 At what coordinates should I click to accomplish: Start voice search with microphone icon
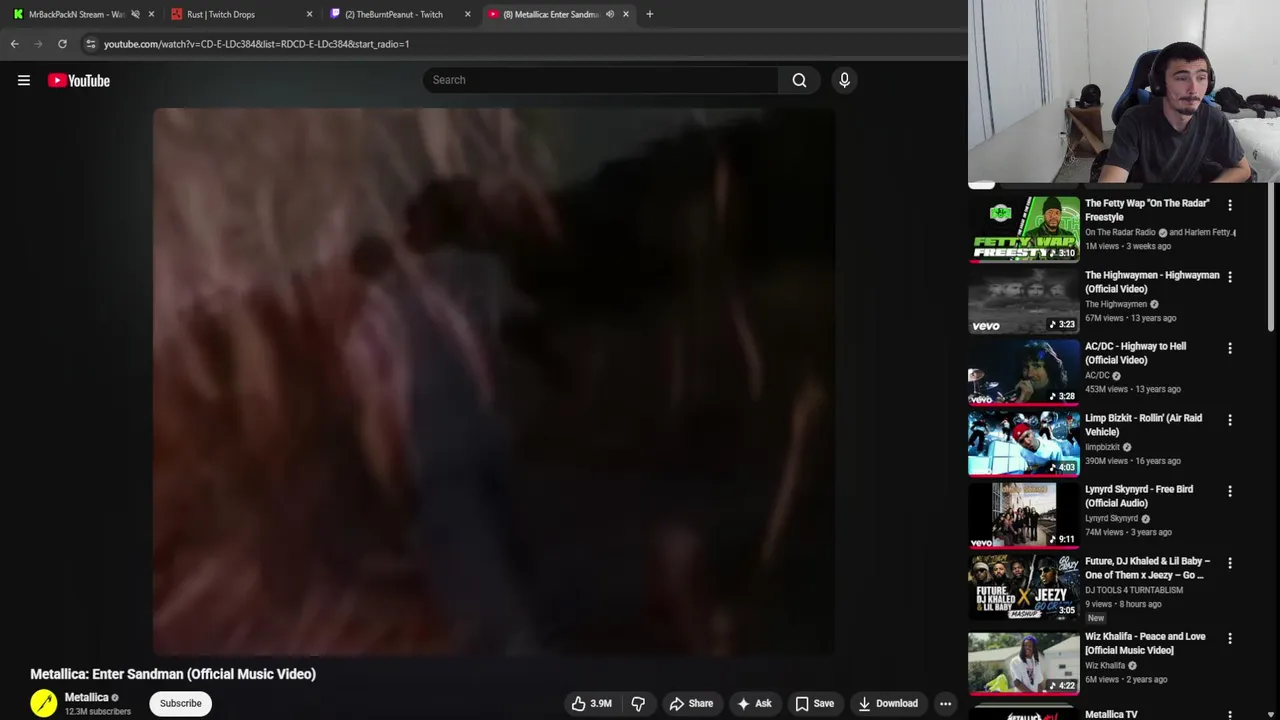click(844, 80)
